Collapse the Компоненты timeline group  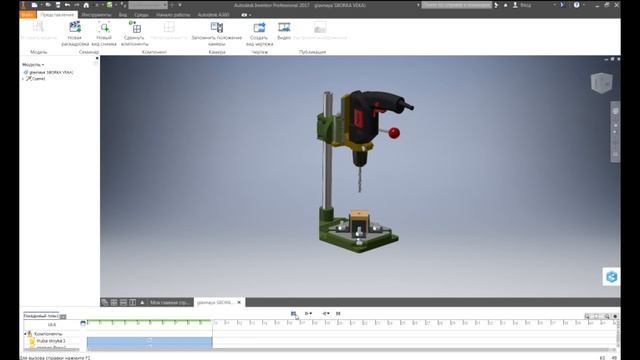click(x=25, y=334)
